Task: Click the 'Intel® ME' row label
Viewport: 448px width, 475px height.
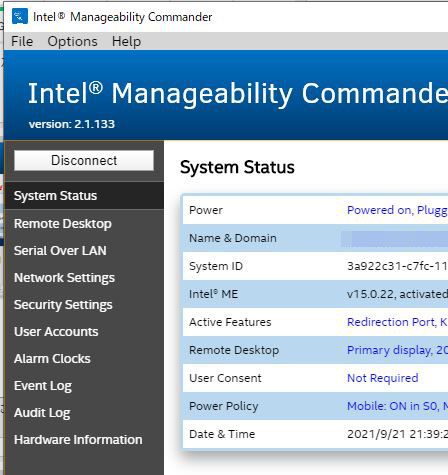Action: coord(213,294)
